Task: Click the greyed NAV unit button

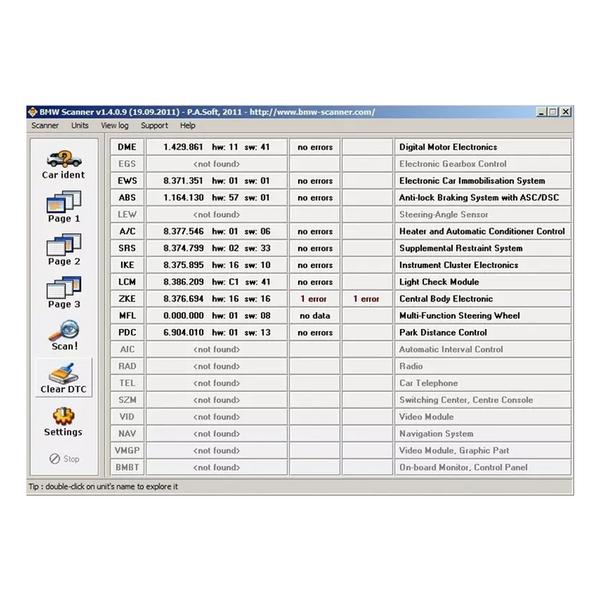Action: [x=127, y=433]
